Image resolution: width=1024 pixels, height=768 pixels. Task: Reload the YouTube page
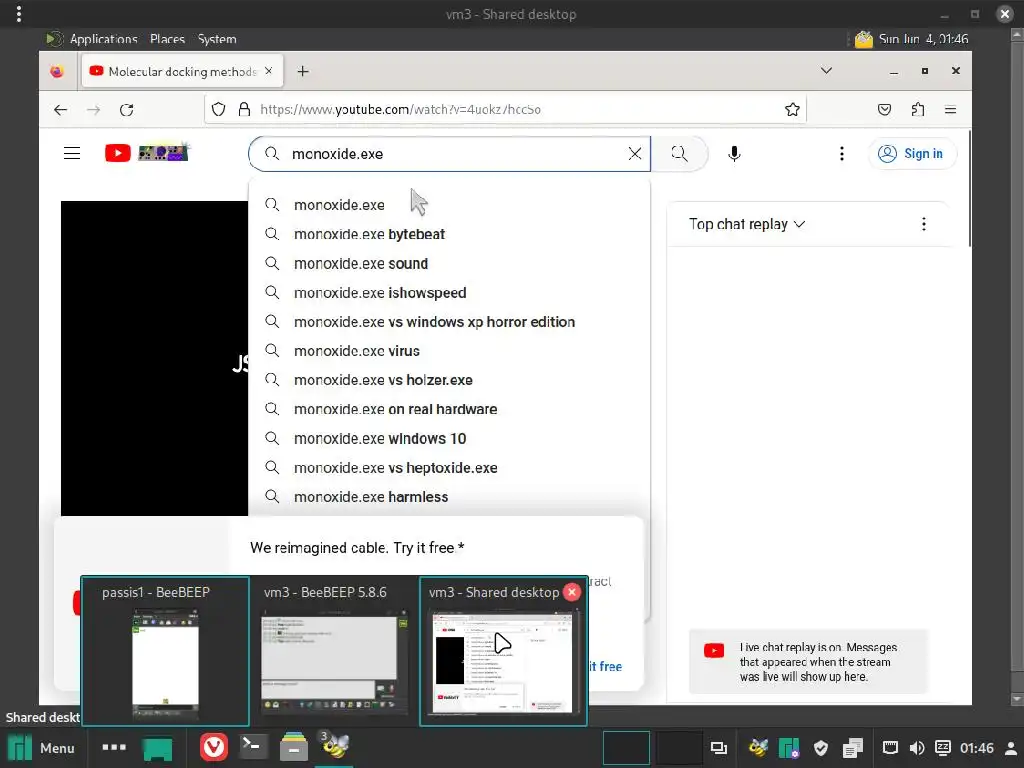tap(127, 110)
